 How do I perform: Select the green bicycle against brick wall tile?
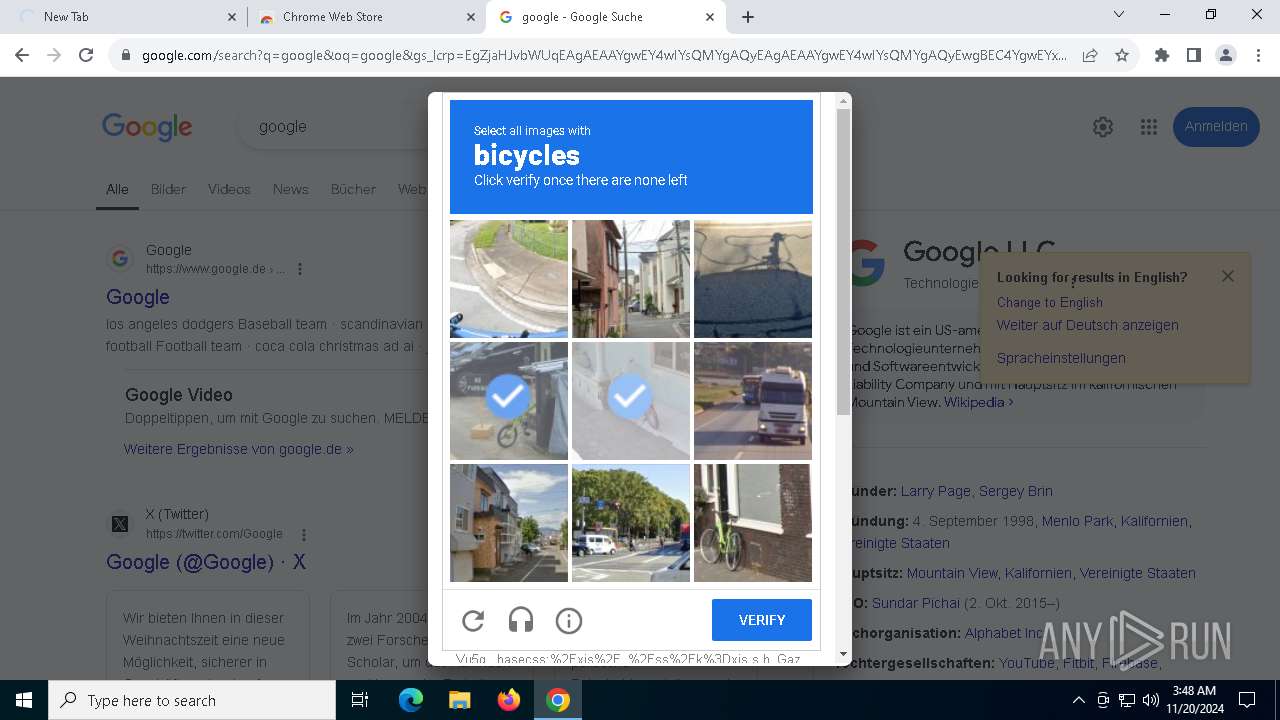click(753, 523)
